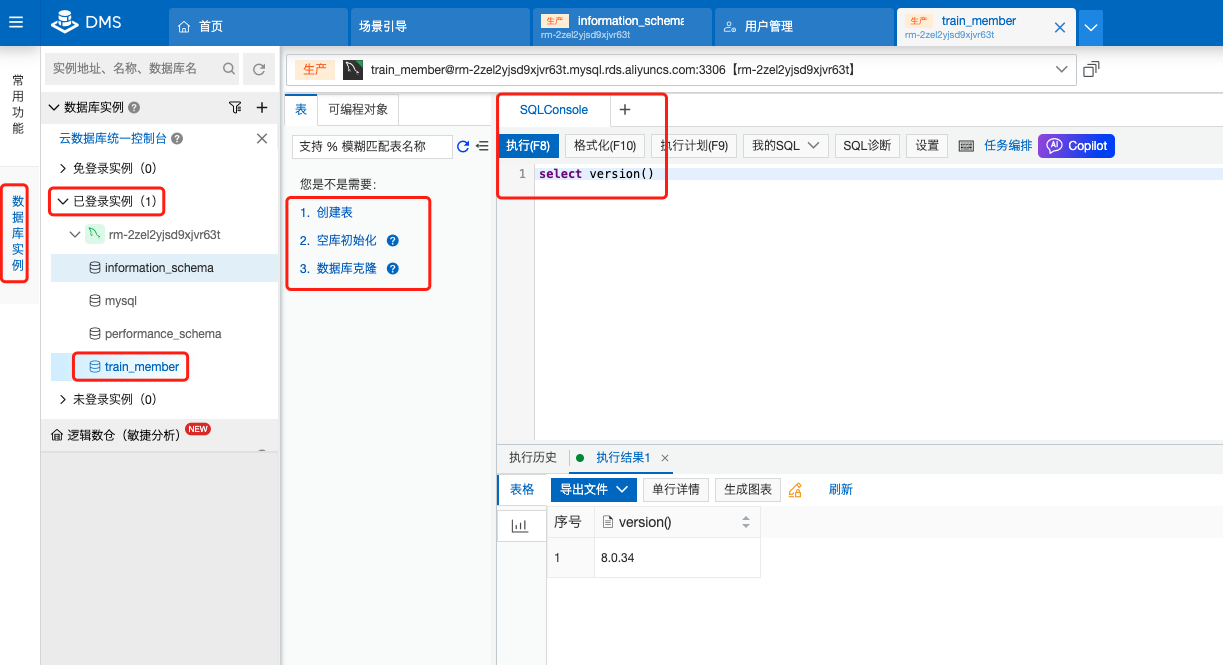This screenshot has height=665, width=1223.
Task: Click the orange edit-lock icon in results toolbar
Action: tap(796, 490)
